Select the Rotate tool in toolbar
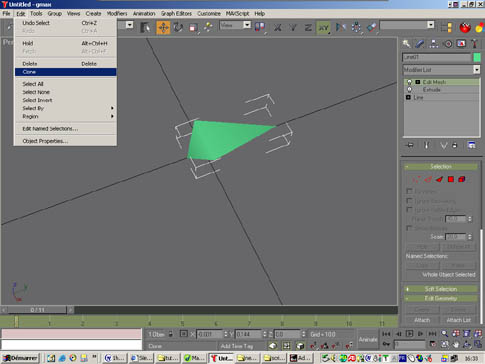485x364 pixels. 178,27
